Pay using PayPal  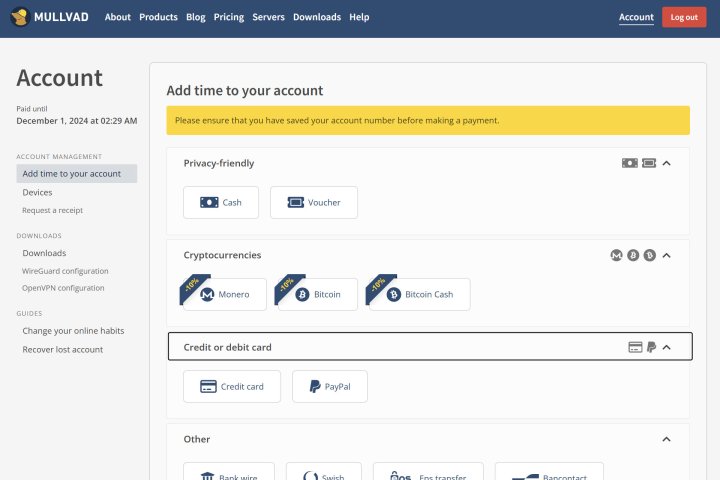(329, 386)
